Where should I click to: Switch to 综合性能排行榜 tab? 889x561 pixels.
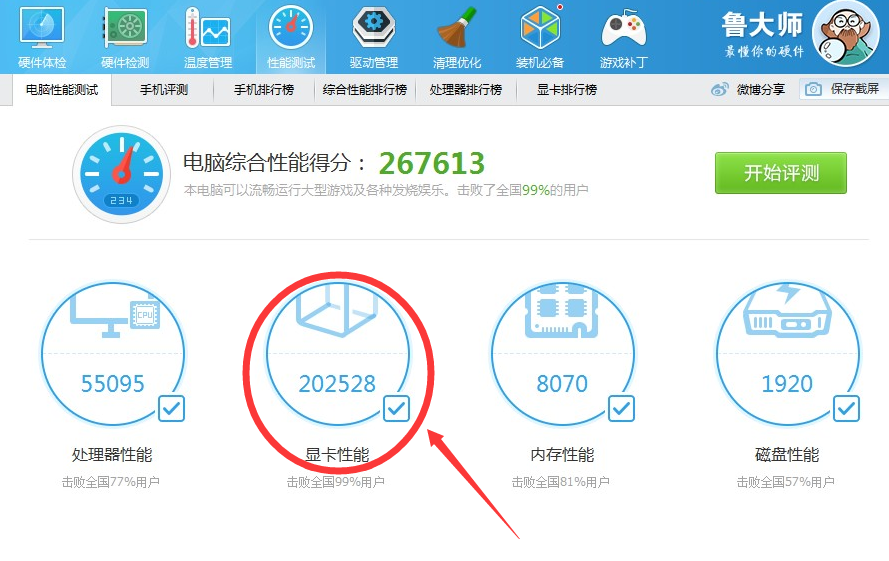pyautogui.click(x=365, y=90)
